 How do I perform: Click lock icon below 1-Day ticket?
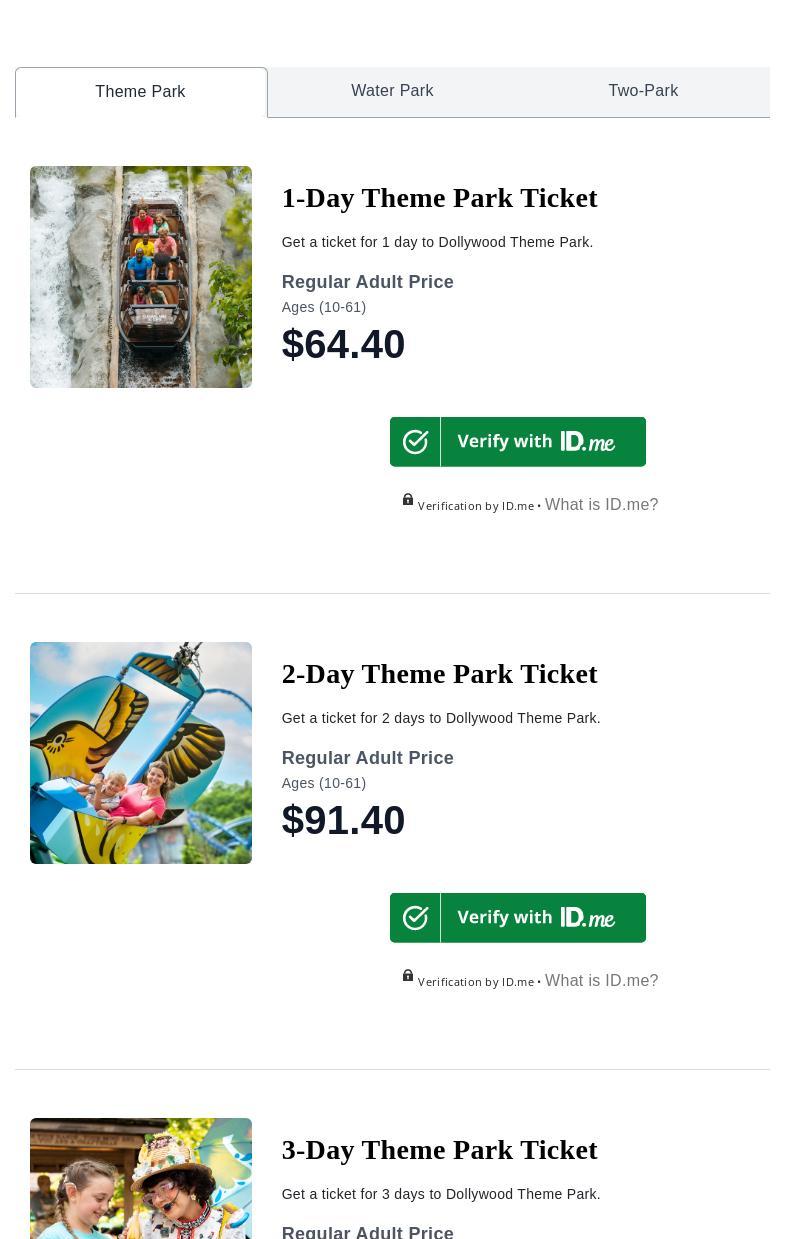click(408, 500)
